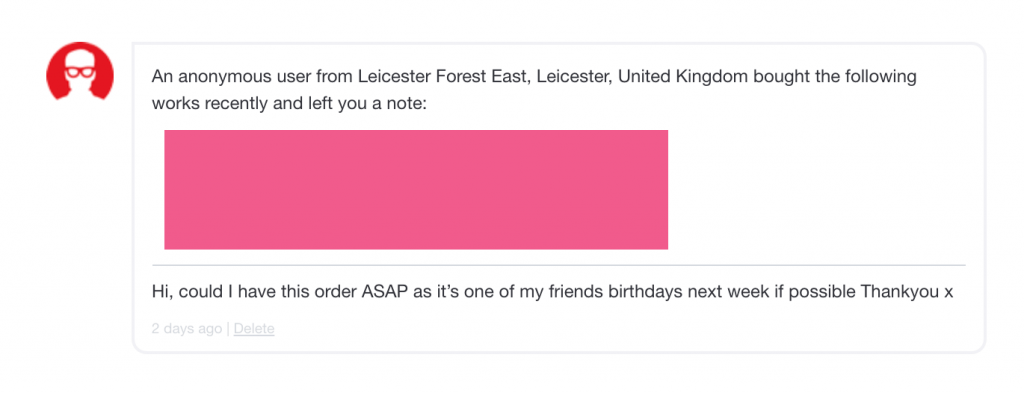Click the white glasses on the avatar
The width and height of the screenshot is (1024, 393).
pyautogui.click(x=79, y=72)
